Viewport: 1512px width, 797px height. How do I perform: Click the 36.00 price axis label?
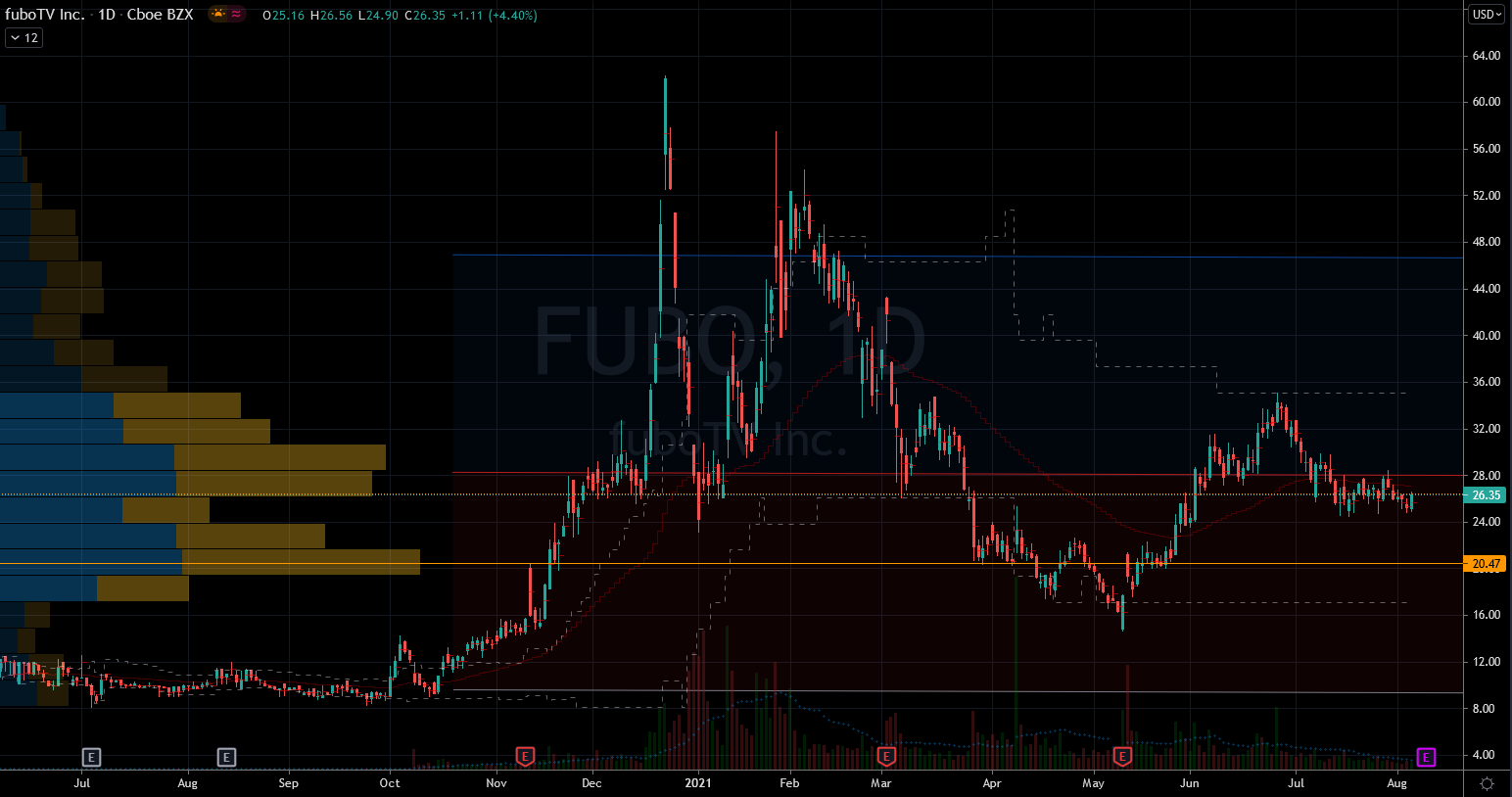[x=1486, y=382]
